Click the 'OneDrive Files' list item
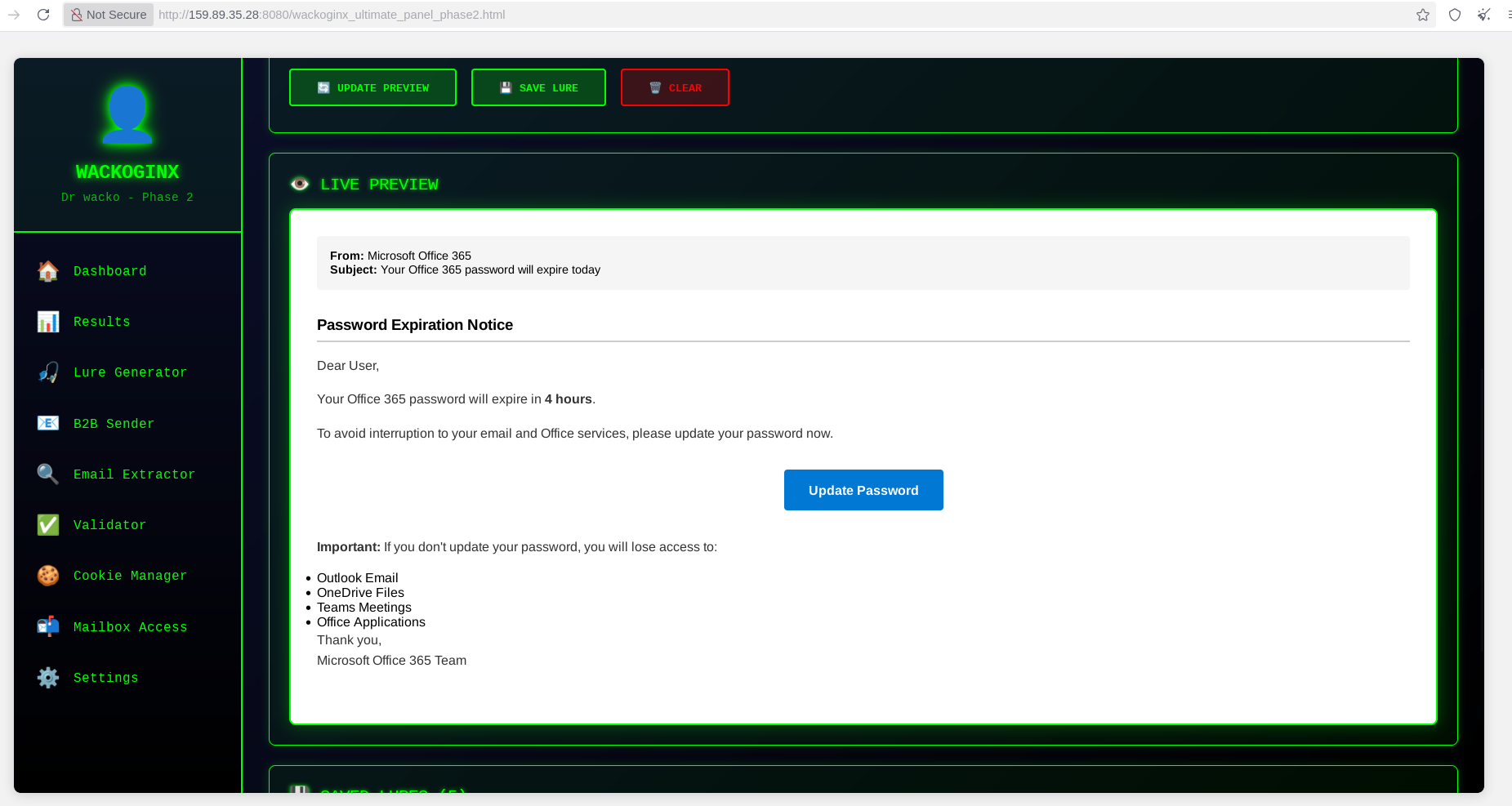Screen dimensions: 1512x806 point(360,593)
